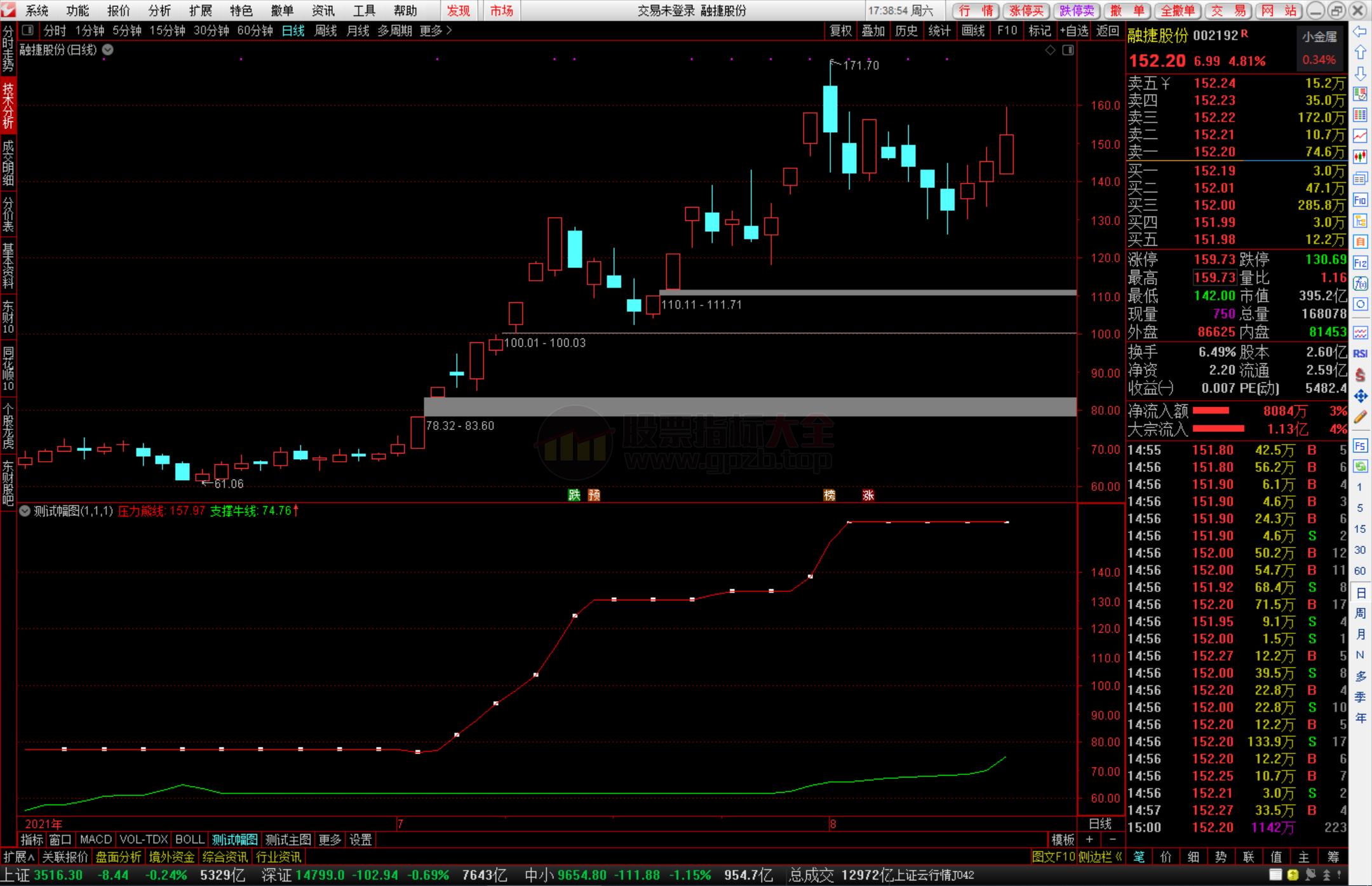This screenshot has height=886, width=1372.
Task: Click the up arrow icon for previous stock
Action: (1360, 52)
